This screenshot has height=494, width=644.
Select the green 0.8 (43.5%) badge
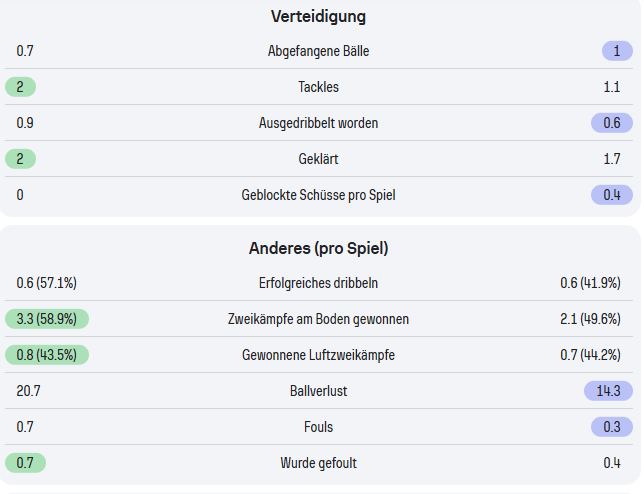coord(47,355)
